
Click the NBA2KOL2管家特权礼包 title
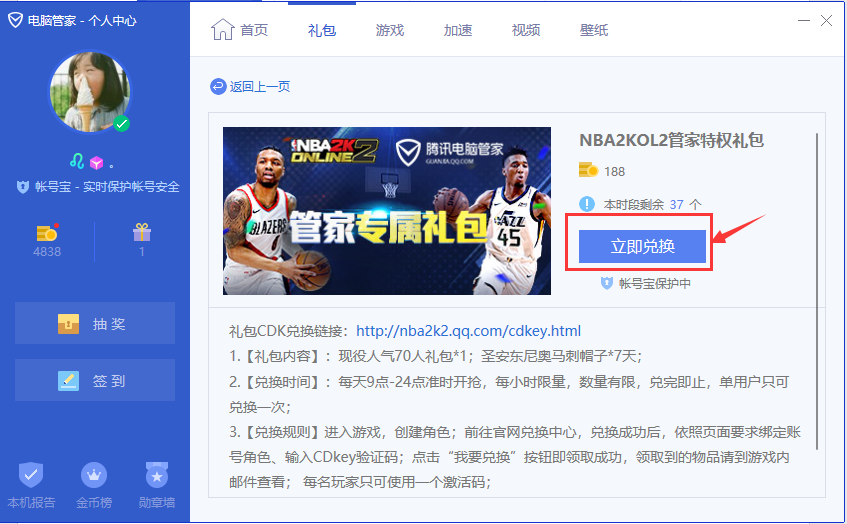click(x=671, y=140)
